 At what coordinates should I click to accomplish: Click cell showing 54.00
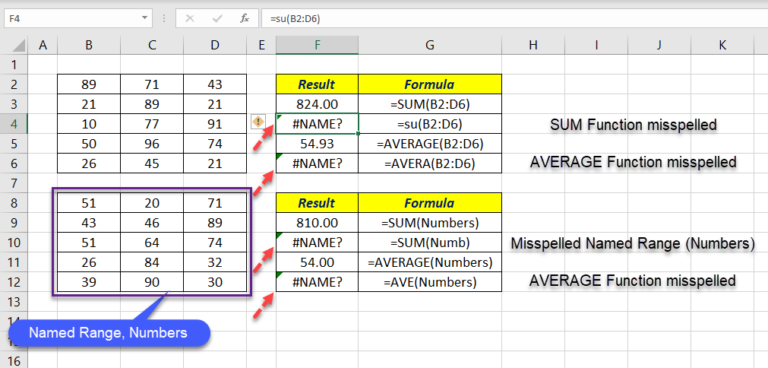pos(317,262)
